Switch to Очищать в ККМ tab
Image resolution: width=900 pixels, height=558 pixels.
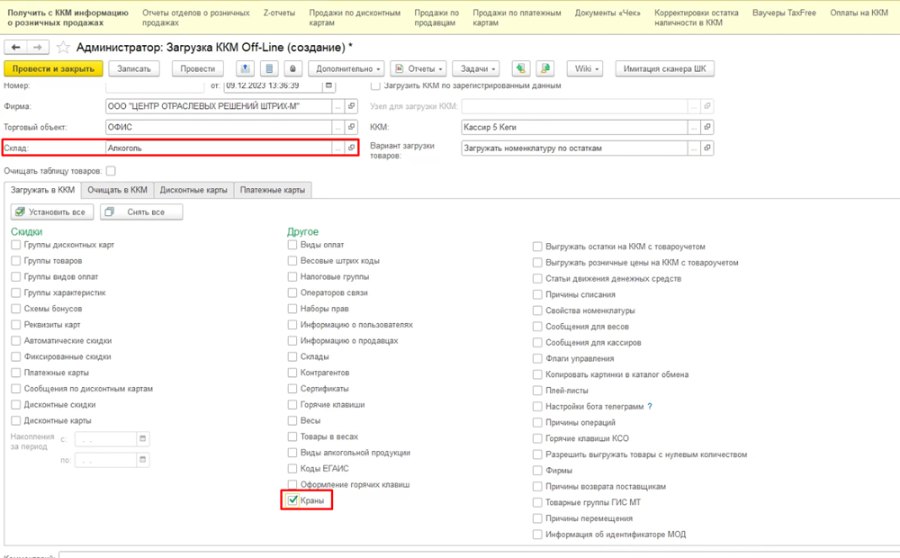click(117, 190)
